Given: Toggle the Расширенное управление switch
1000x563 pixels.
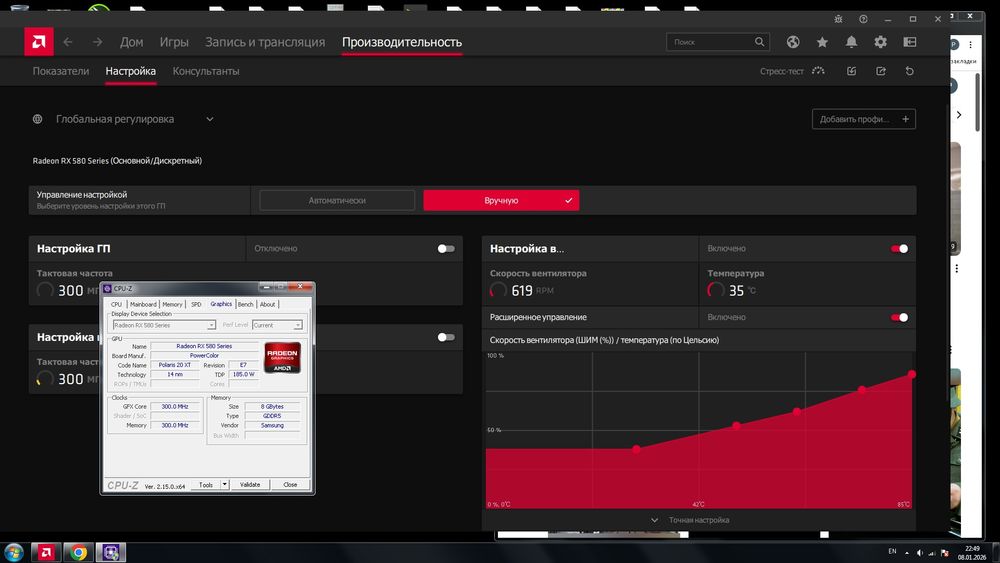Looking at the screenshot, I should 899,318.
